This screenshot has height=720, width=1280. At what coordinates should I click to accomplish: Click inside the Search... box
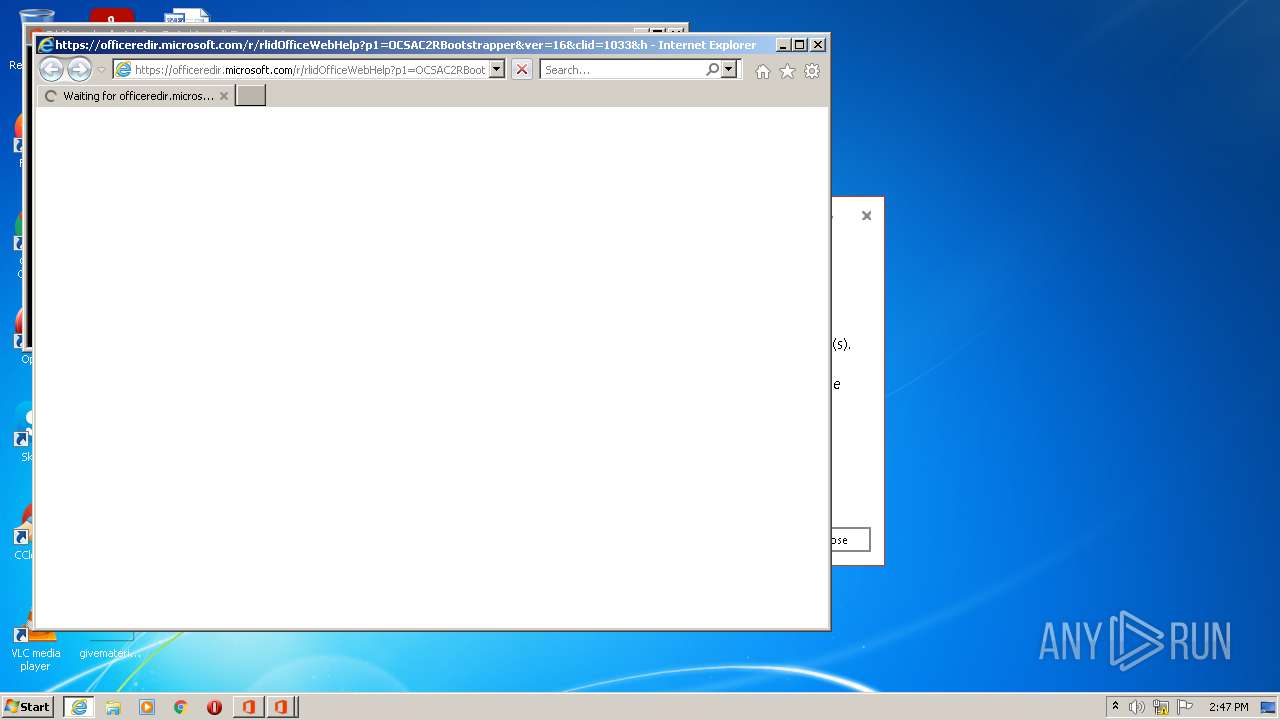(x=622, y=70)
